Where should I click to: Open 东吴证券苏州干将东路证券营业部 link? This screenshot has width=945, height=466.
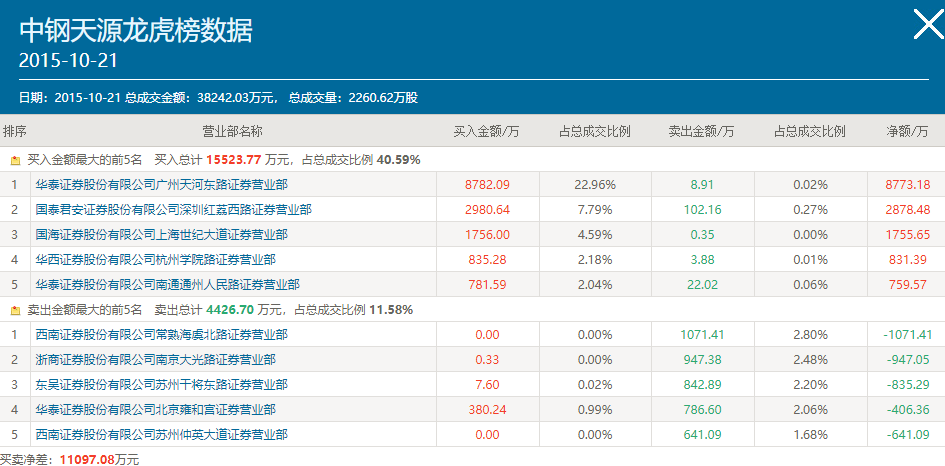tap(161, 385)
